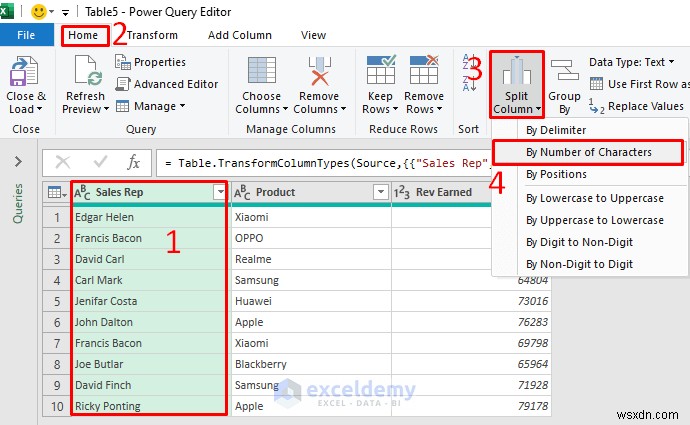Click the Excel application icon
The width and height of the screenshot is (690, 425).
pyautogui.click(x=6, y=11)
